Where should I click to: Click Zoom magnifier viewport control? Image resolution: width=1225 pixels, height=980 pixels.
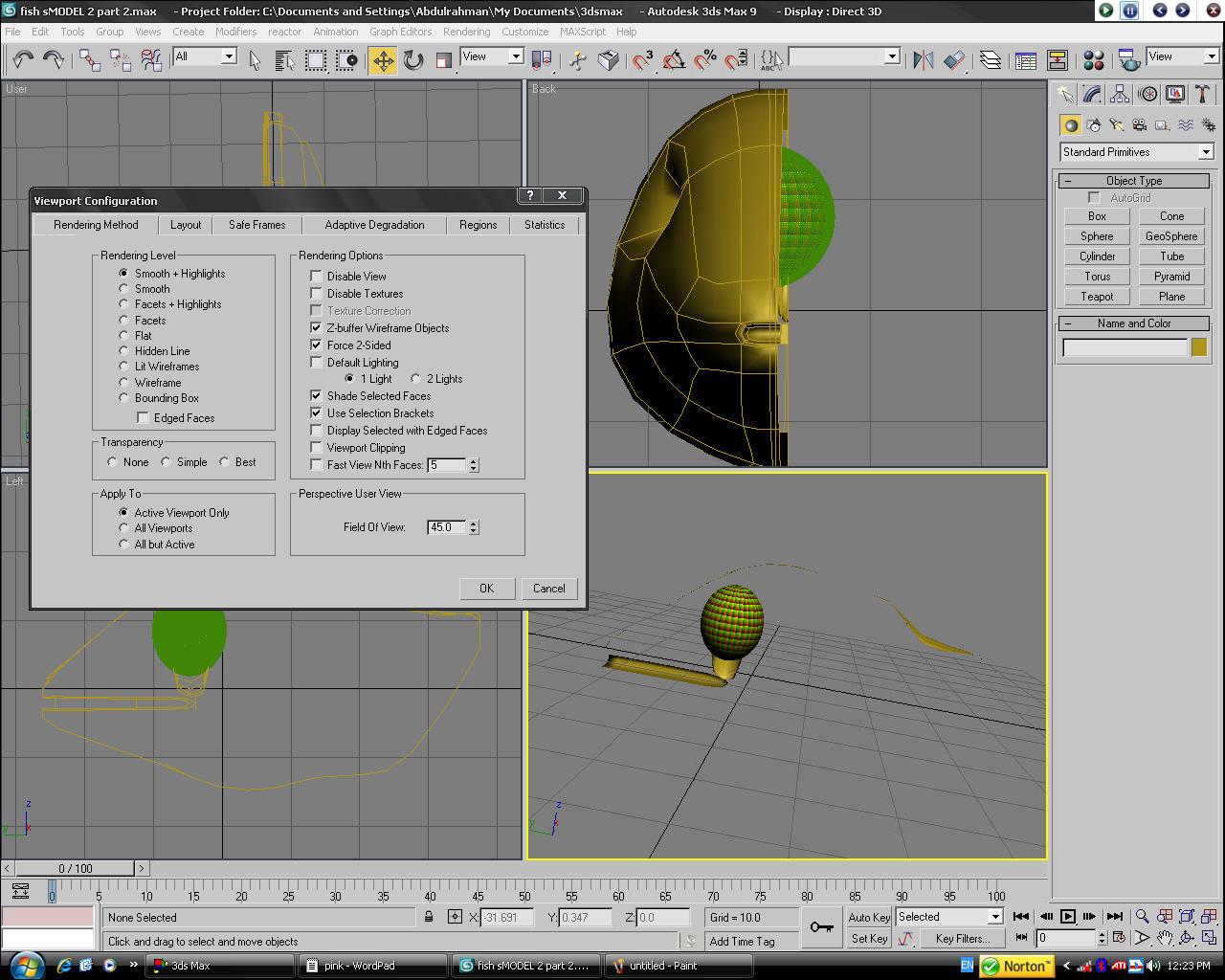pyautogui.click(x=1142, y=917)
